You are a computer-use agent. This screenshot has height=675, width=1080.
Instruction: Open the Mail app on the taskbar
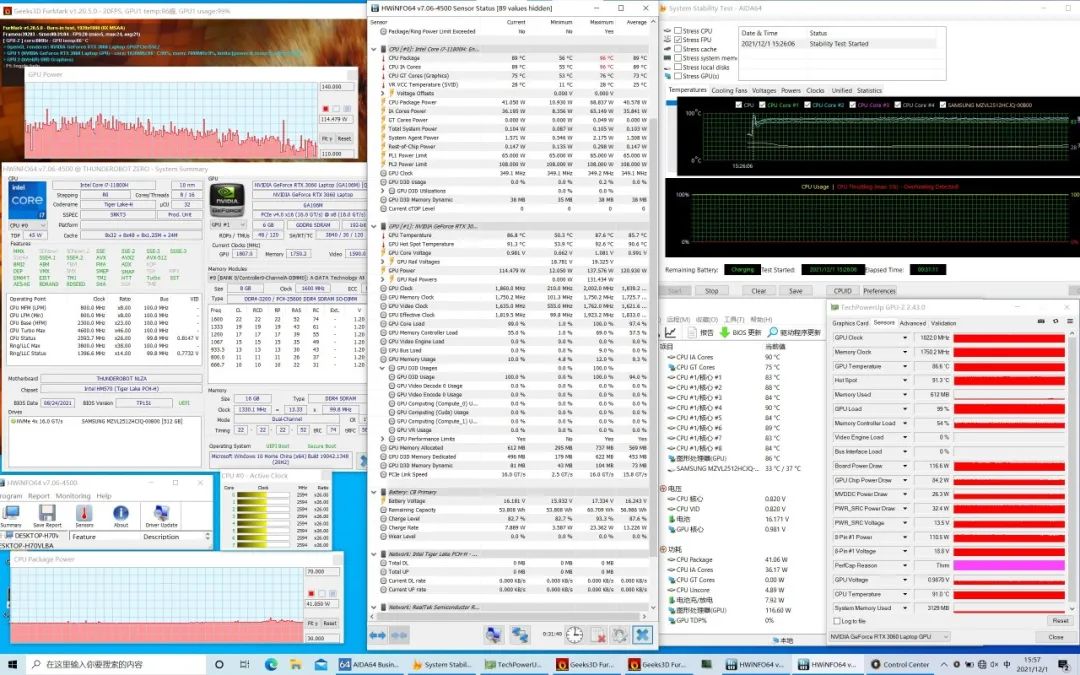coord(321,665)
